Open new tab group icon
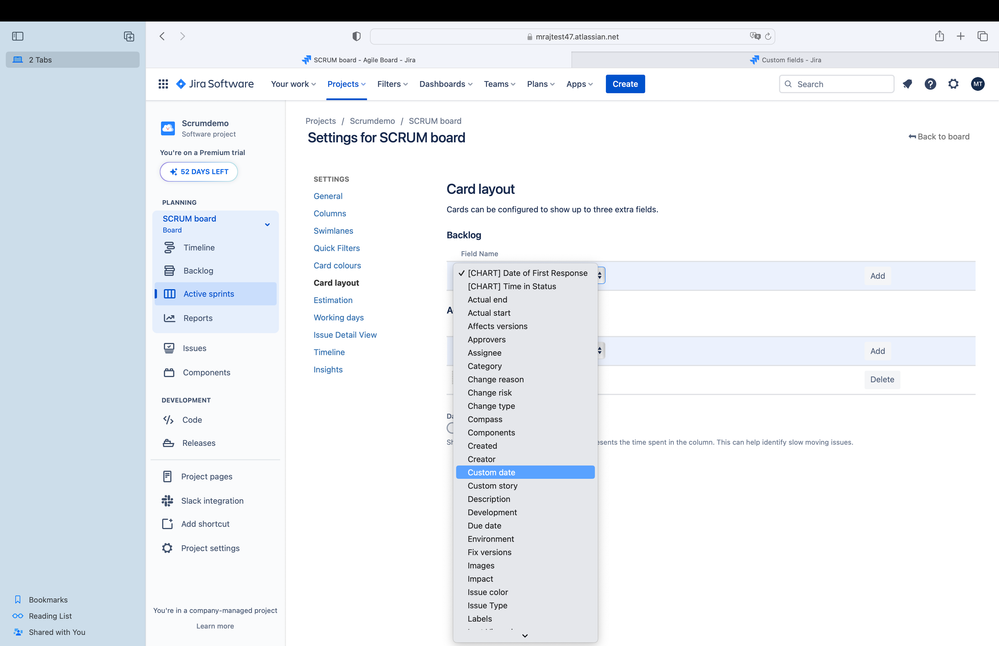This screenshot has width=999, height=646. pyautogui.click(x=129, y=36)
